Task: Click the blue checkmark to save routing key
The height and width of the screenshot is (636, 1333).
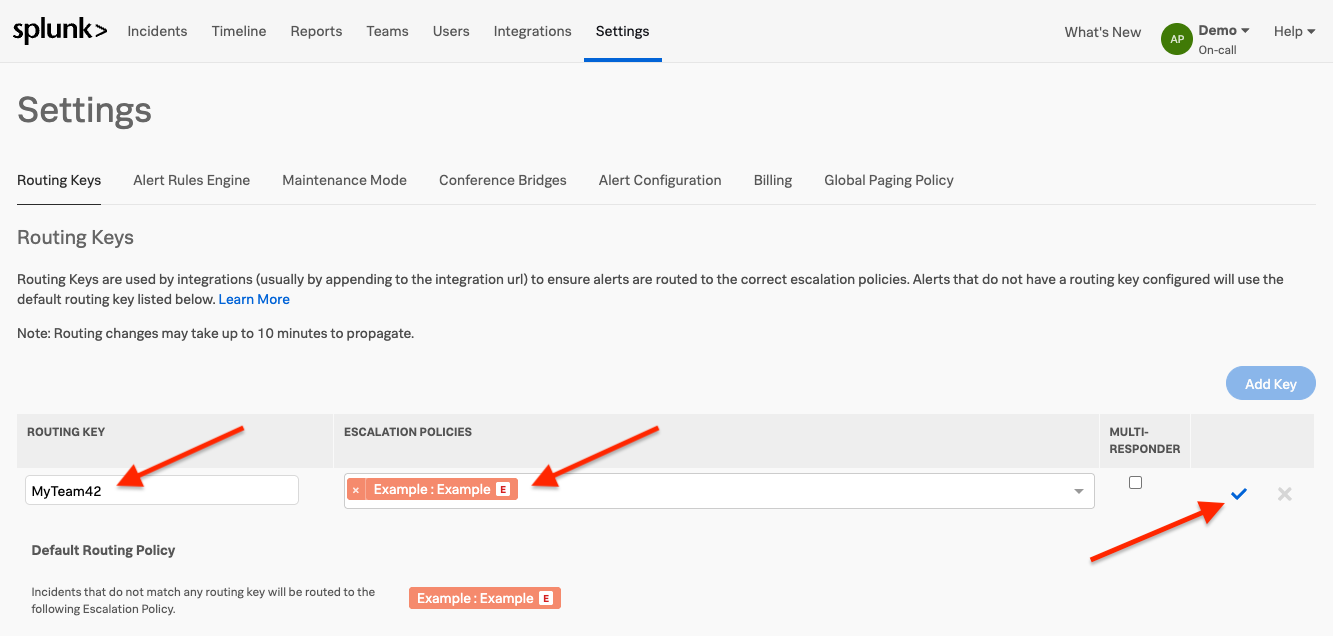Action: pyautogui.click(x=1239, y=493)
